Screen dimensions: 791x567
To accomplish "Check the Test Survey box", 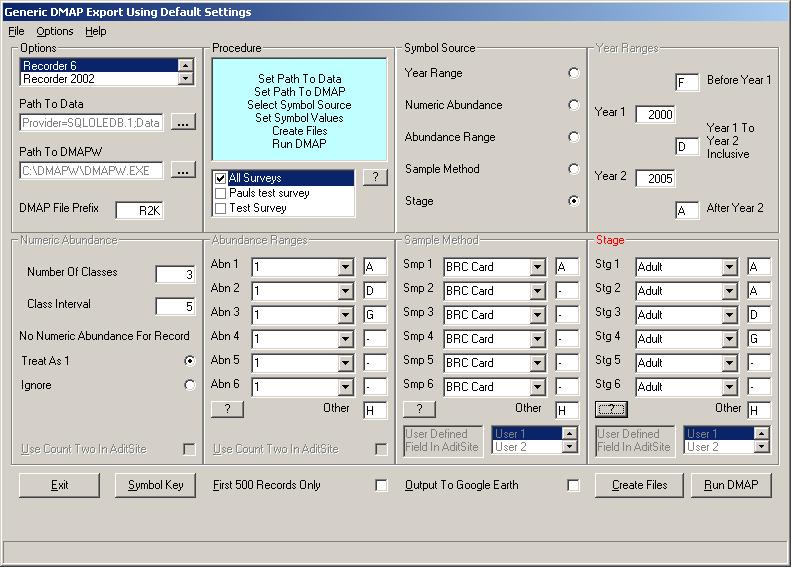I will [x=220, y=208].
